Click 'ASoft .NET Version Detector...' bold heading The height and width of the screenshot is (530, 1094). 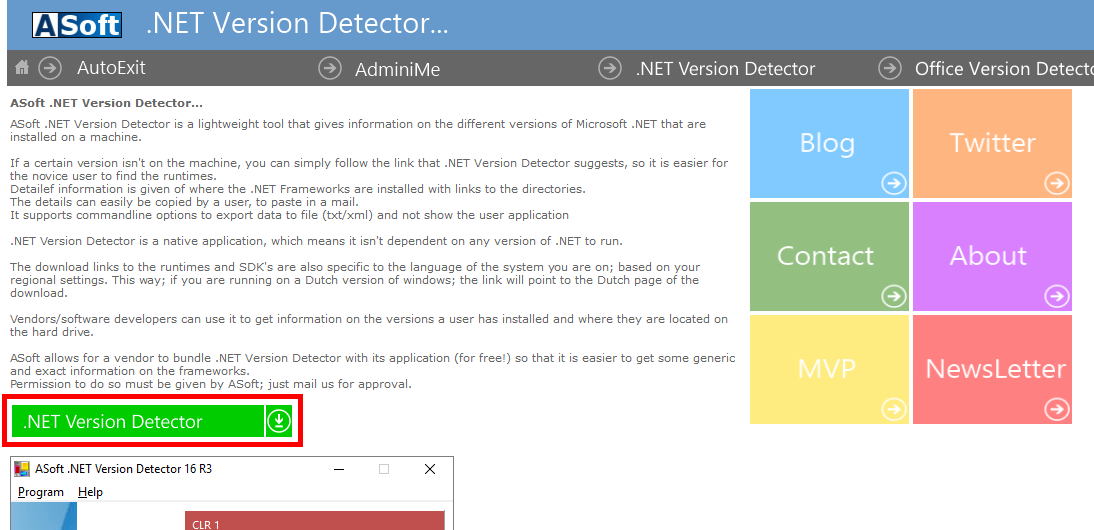click(x=107, y=103)
